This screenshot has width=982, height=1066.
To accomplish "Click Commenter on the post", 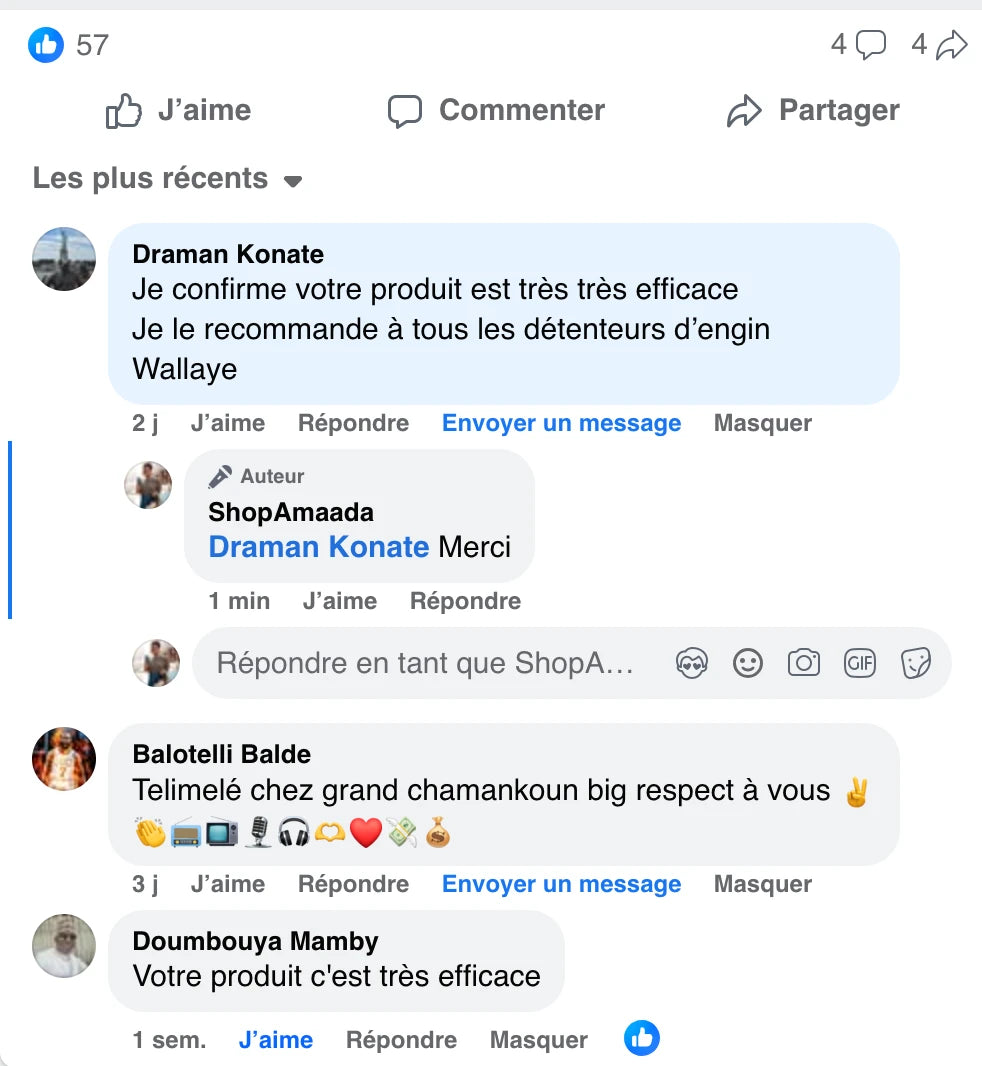I will click(x=496, y=110).
